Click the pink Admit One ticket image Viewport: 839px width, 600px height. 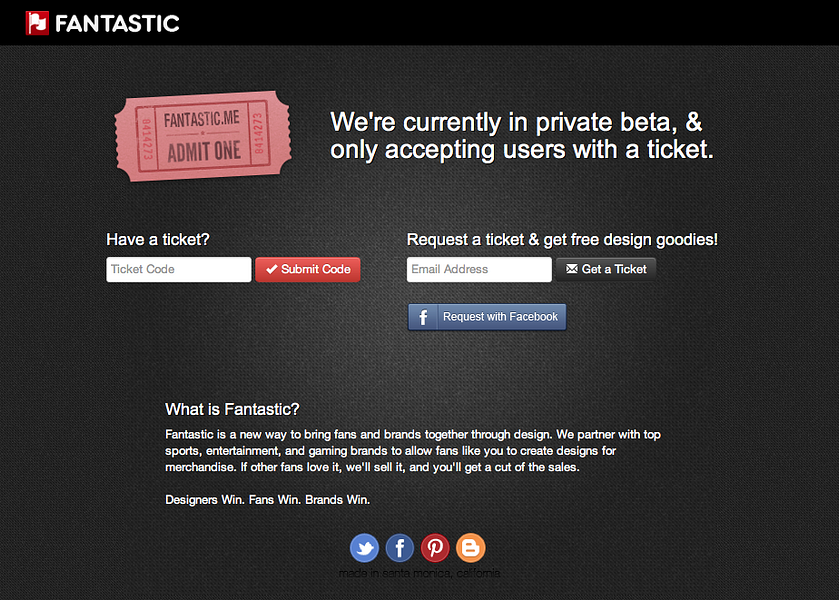(203, 140)
